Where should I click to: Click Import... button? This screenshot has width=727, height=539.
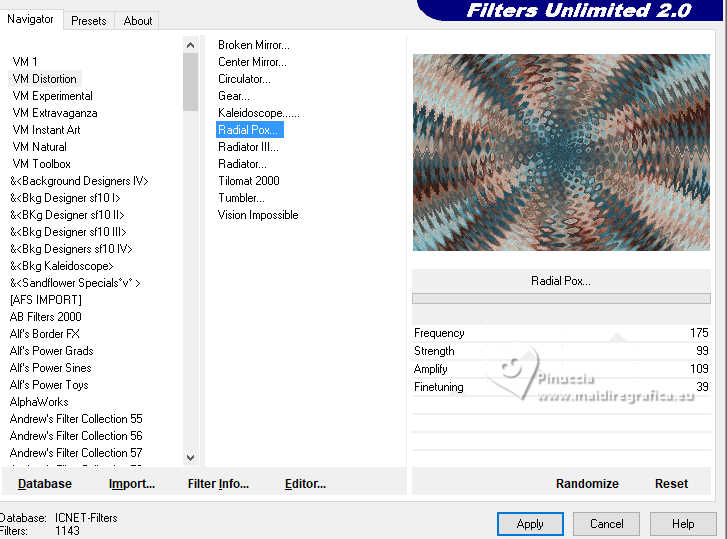pos(132,484)
